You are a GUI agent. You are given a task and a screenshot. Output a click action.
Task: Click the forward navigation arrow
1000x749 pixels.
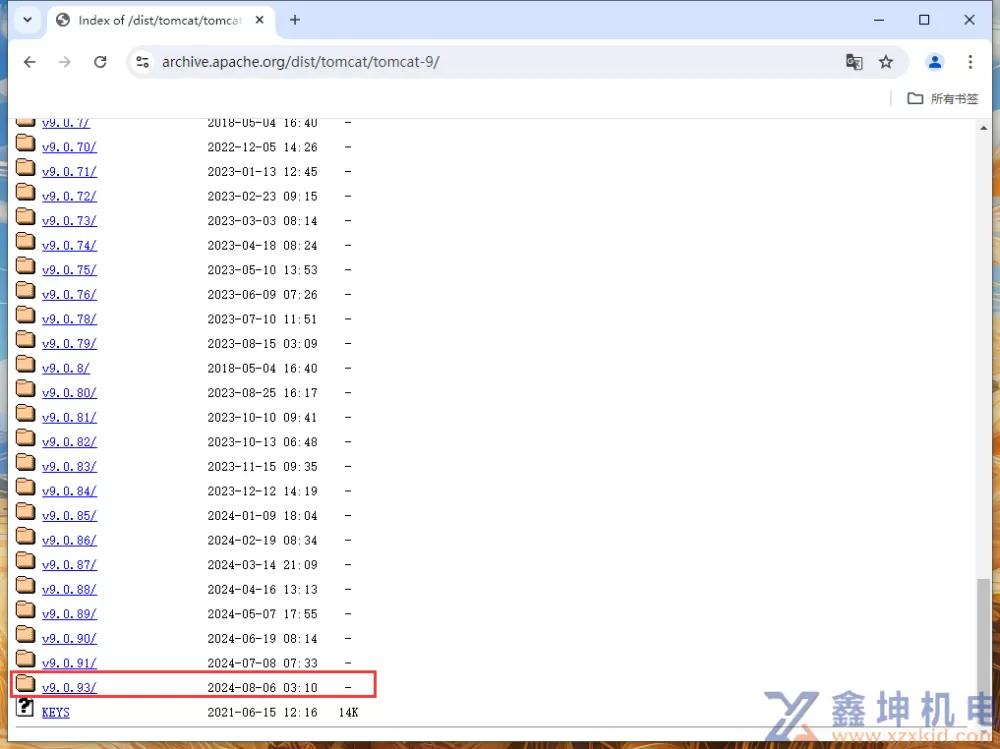[64, 62]
